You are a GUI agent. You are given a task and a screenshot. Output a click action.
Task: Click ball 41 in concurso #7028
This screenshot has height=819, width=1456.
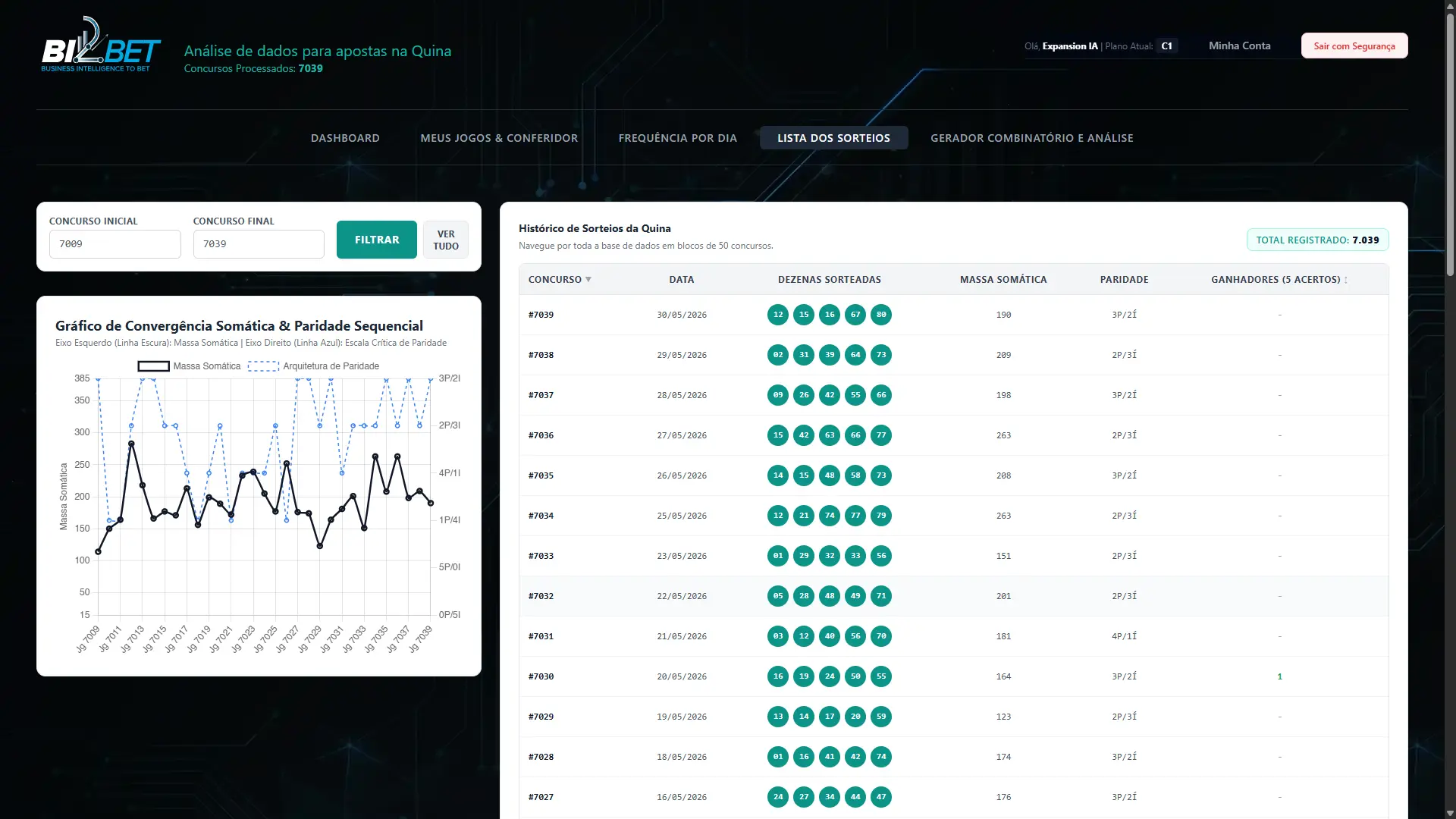[x=830, y=757]
